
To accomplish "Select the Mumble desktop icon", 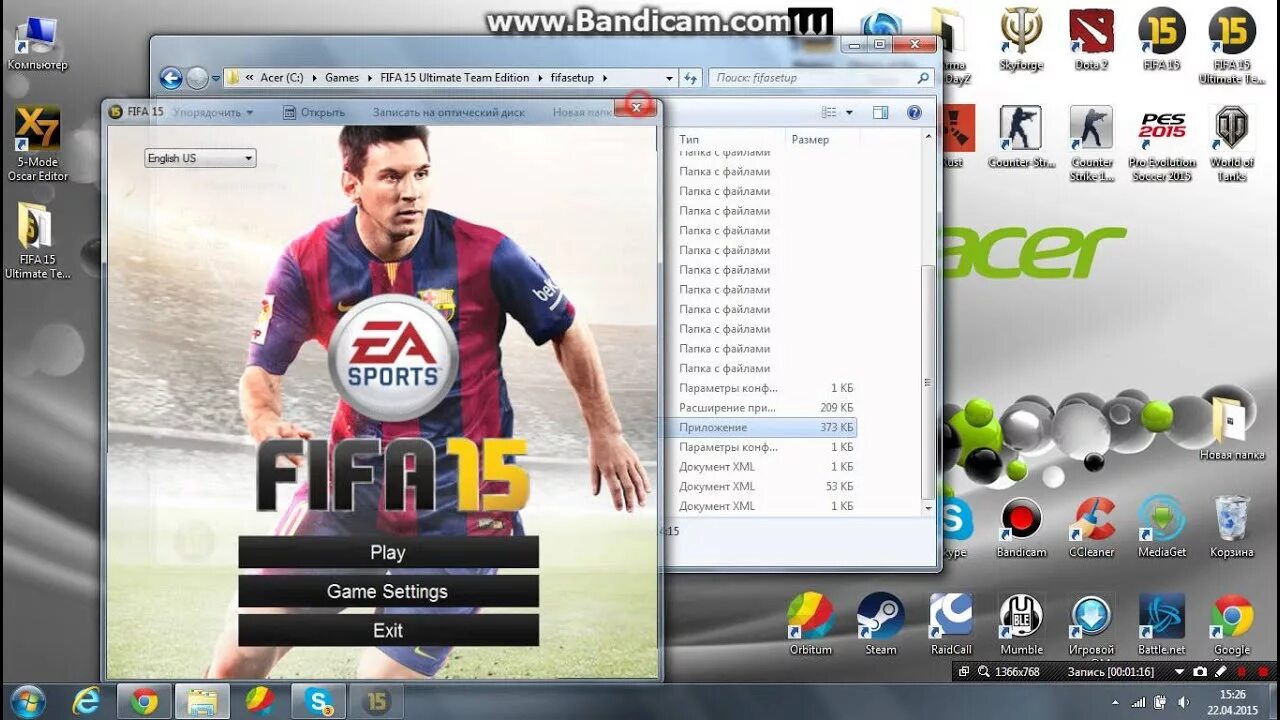I will point(1021,625).
